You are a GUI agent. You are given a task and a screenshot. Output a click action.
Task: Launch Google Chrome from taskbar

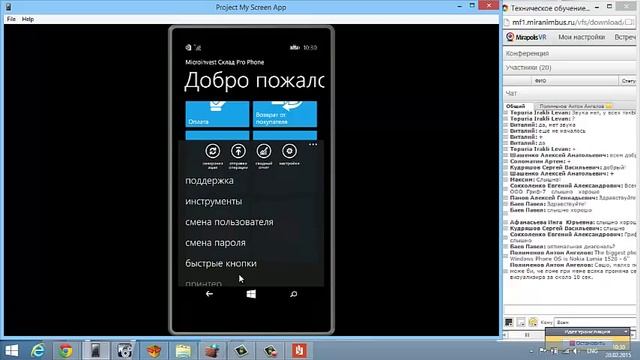click(x=66, y=351)
